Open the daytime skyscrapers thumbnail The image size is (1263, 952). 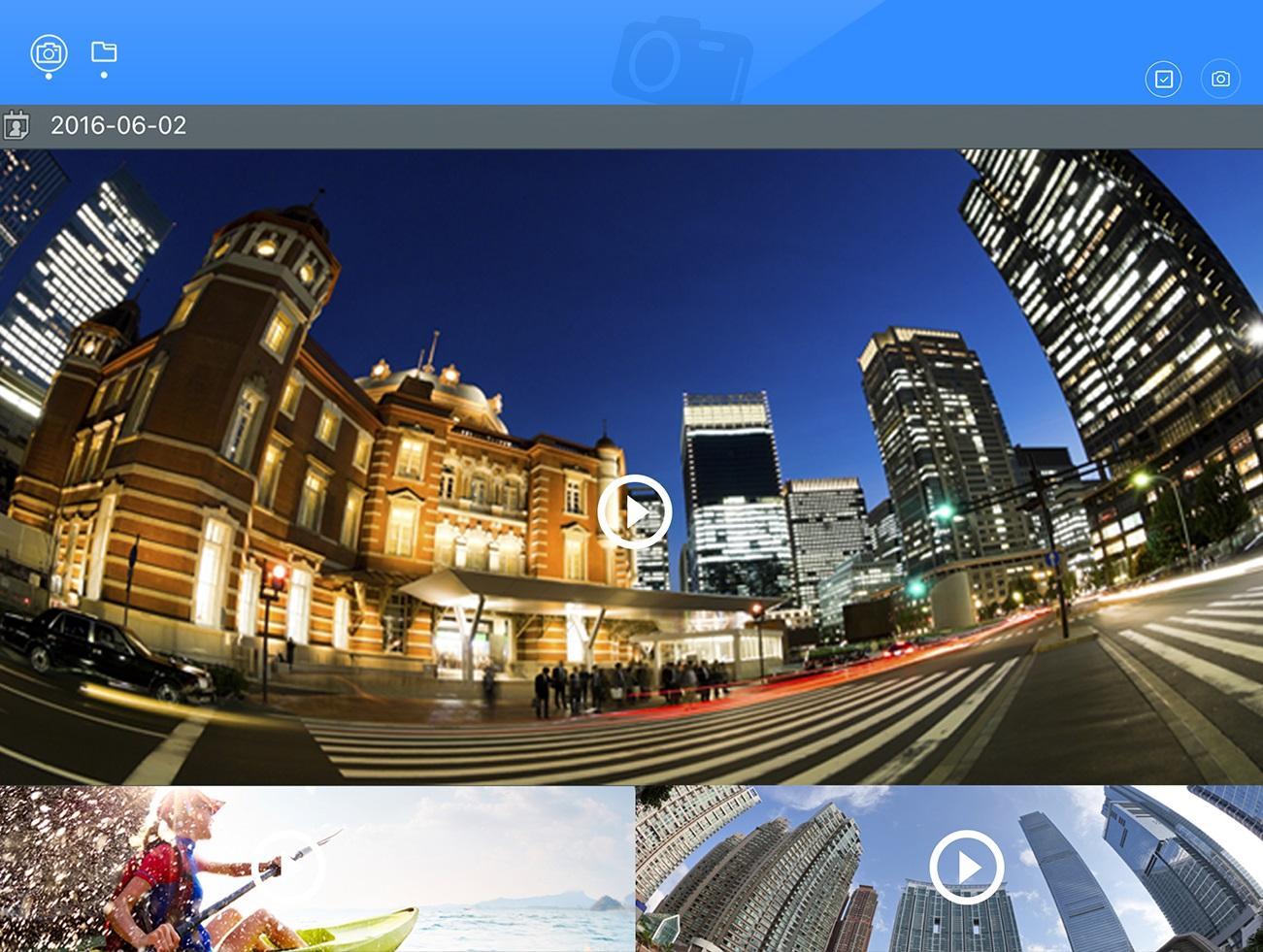coord(949,870)
